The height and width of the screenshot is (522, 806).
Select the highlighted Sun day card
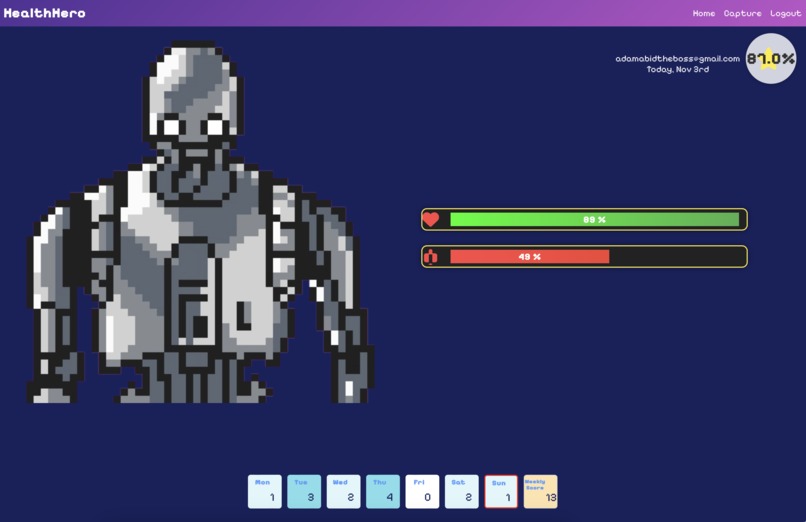click(501, 492)
